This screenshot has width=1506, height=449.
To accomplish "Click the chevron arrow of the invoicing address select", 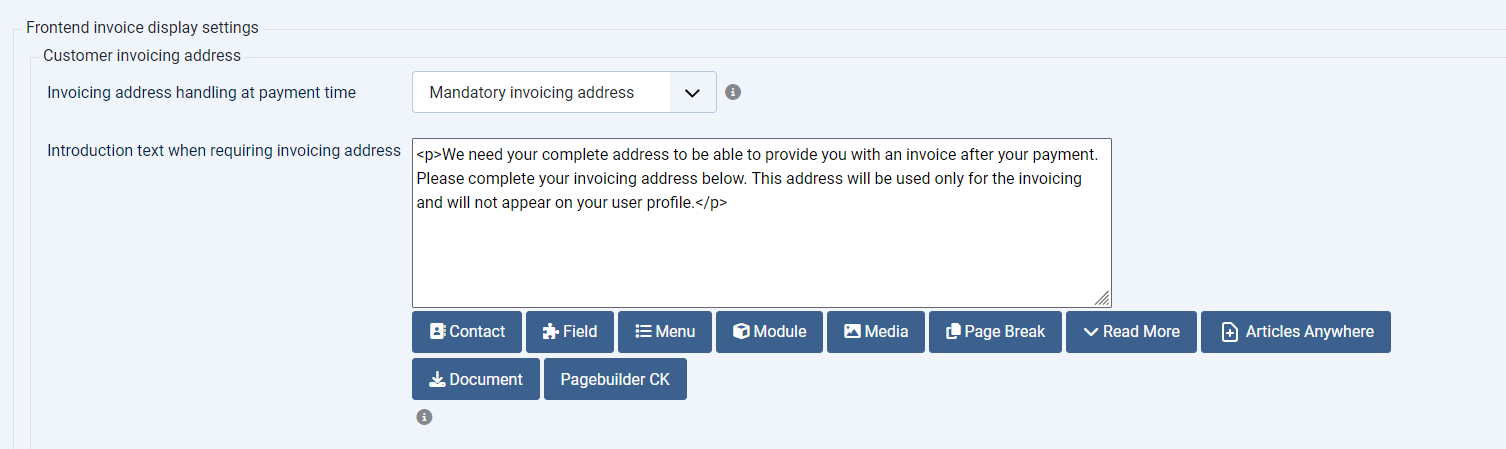I will click(693, 92).
